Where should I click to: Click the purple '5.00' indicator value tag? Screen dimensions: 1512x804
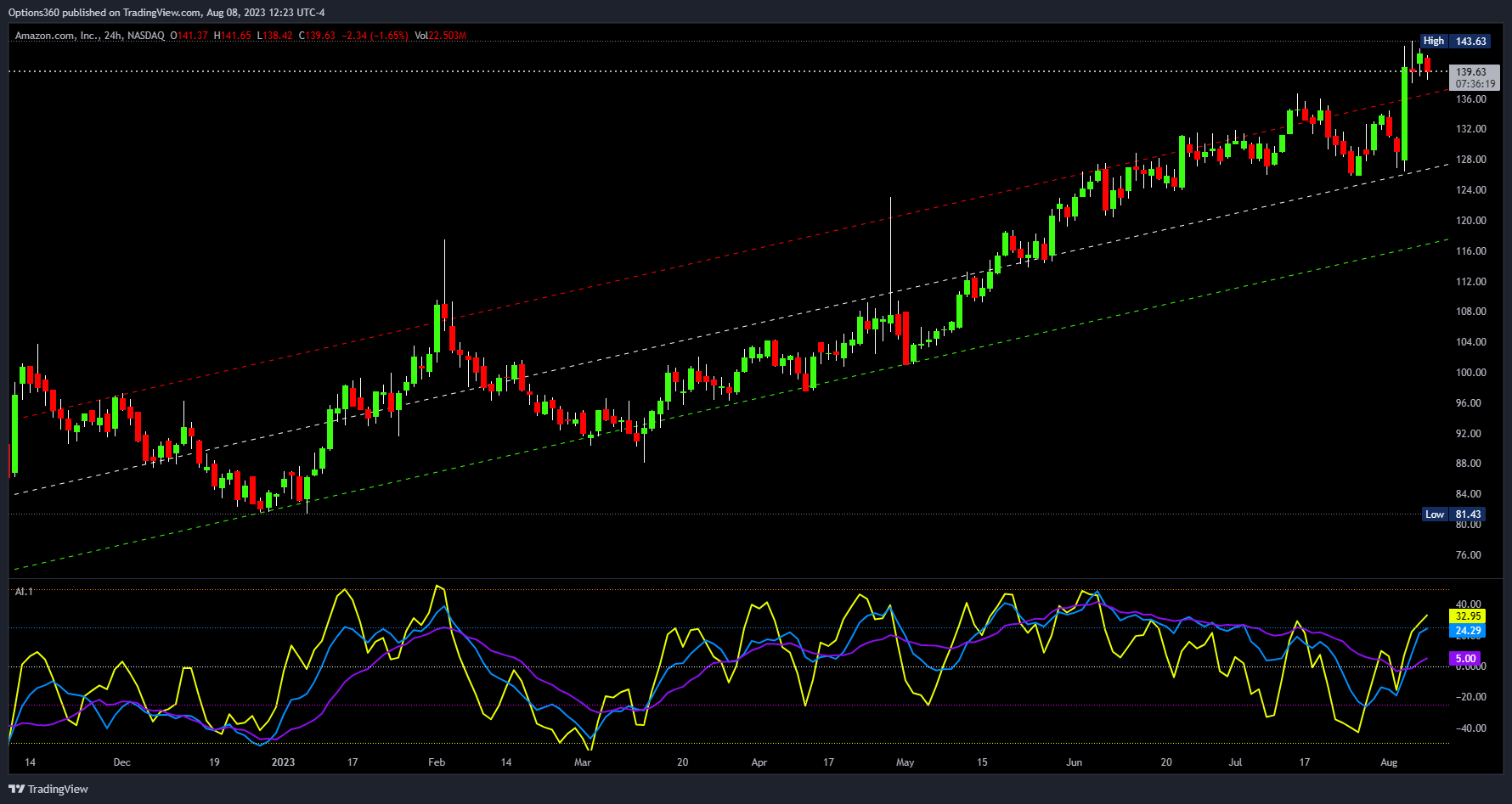1465,659
